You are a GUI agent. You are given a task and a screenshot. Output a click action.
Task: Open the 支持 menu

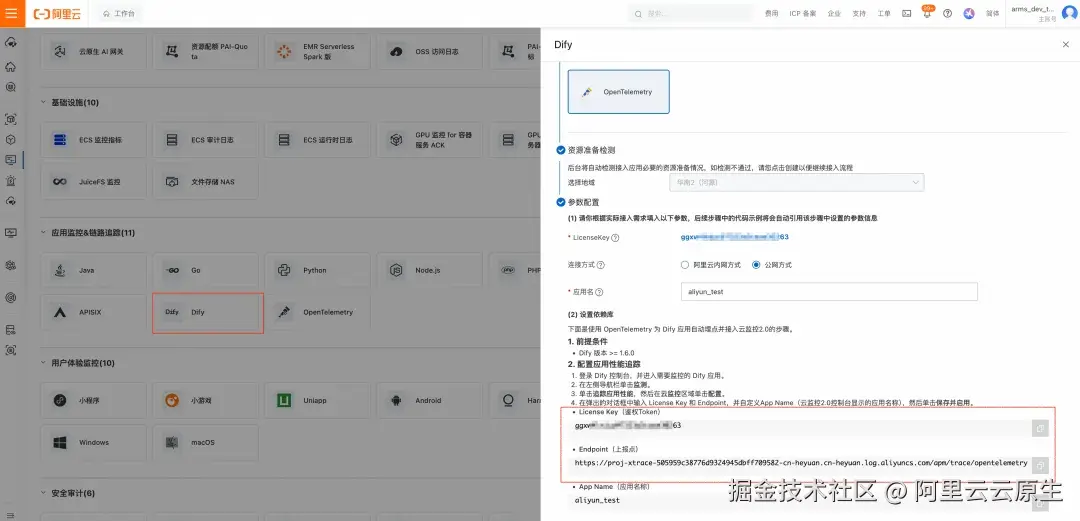click(x=859, y=13)
